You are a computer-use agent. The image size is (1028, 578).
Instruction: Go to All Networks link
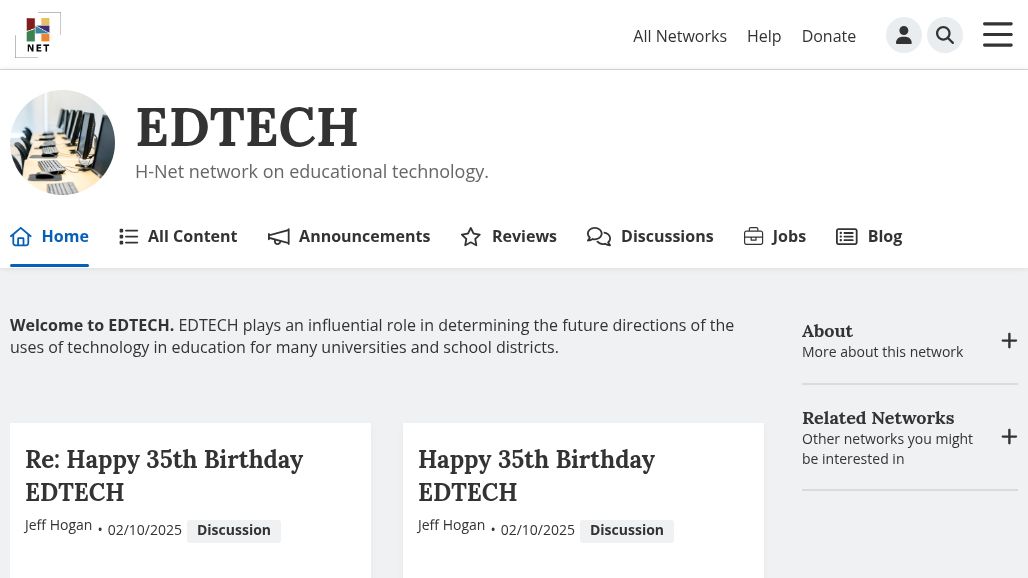pos(680,36)
